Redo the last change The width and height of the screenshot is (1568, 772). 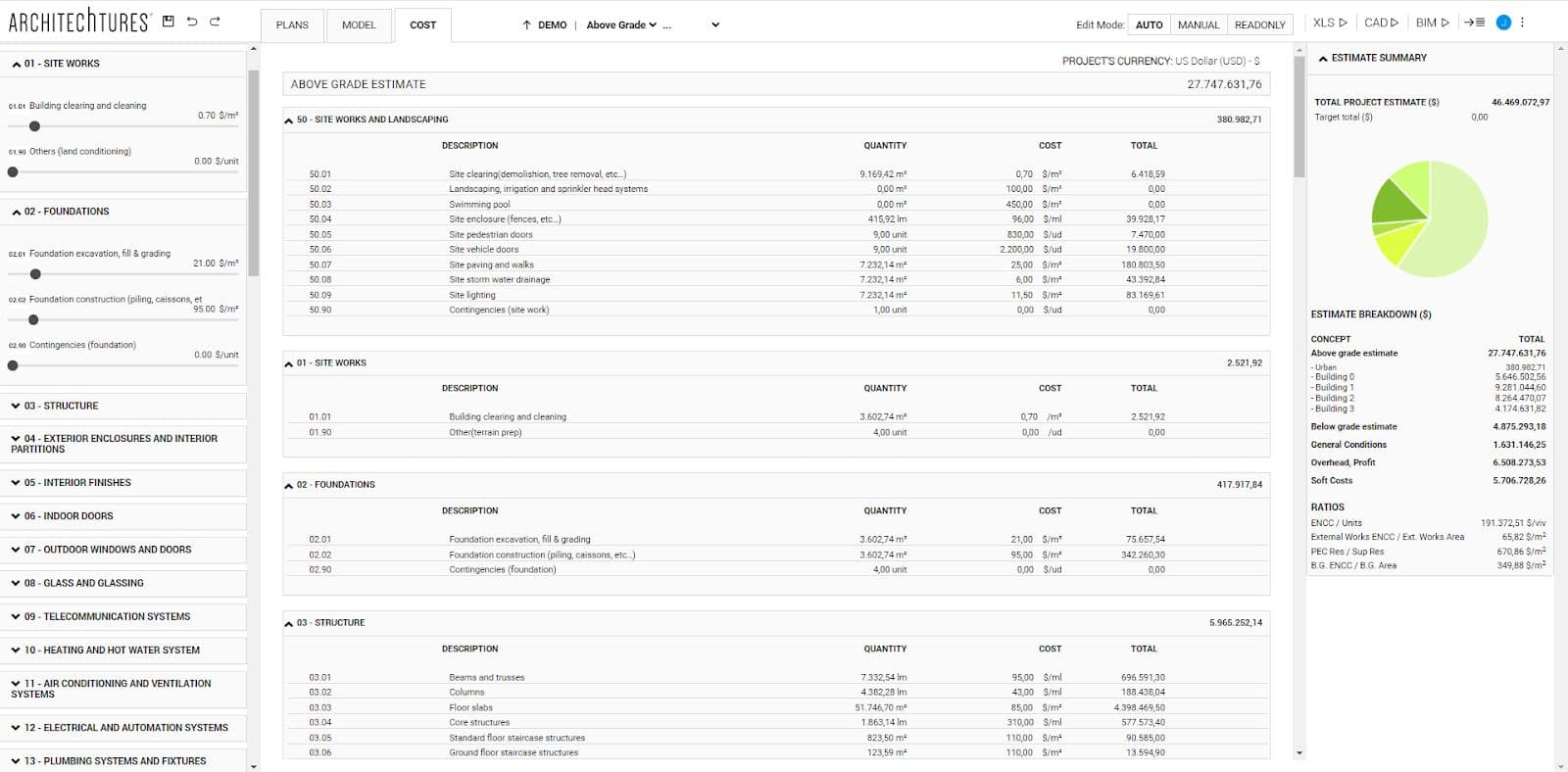tap(215, 22)
